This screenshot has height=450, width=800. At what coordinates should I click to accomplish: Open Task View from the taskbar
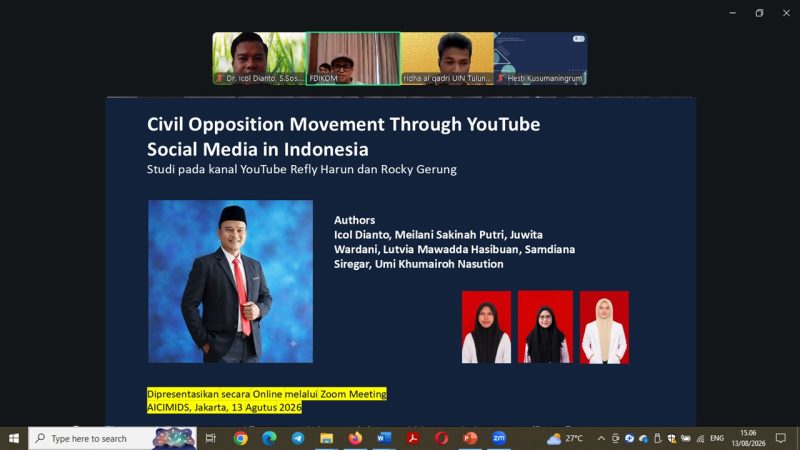click(x=210, y=438)
